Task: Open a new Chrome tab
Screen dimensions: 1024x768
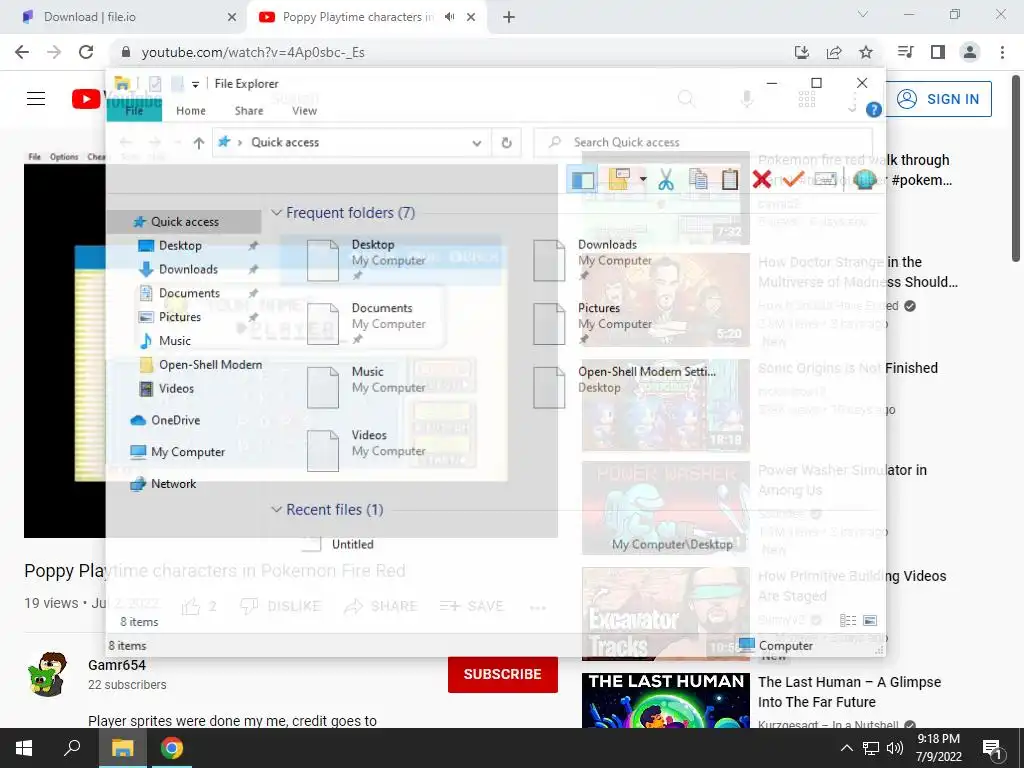Action: [x=509, y=18]
